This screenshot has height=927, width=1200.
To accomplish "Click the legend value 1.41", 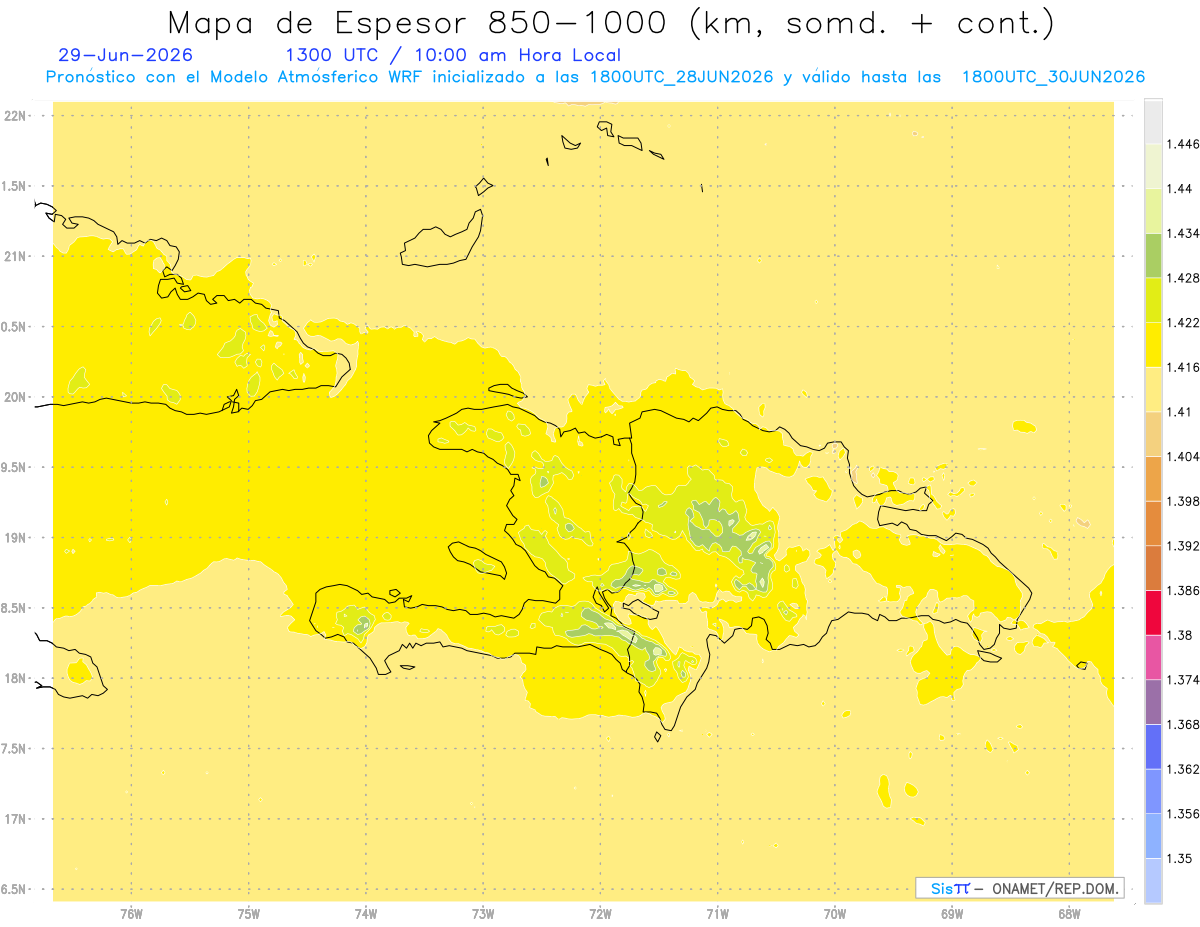I will 1179,412.
